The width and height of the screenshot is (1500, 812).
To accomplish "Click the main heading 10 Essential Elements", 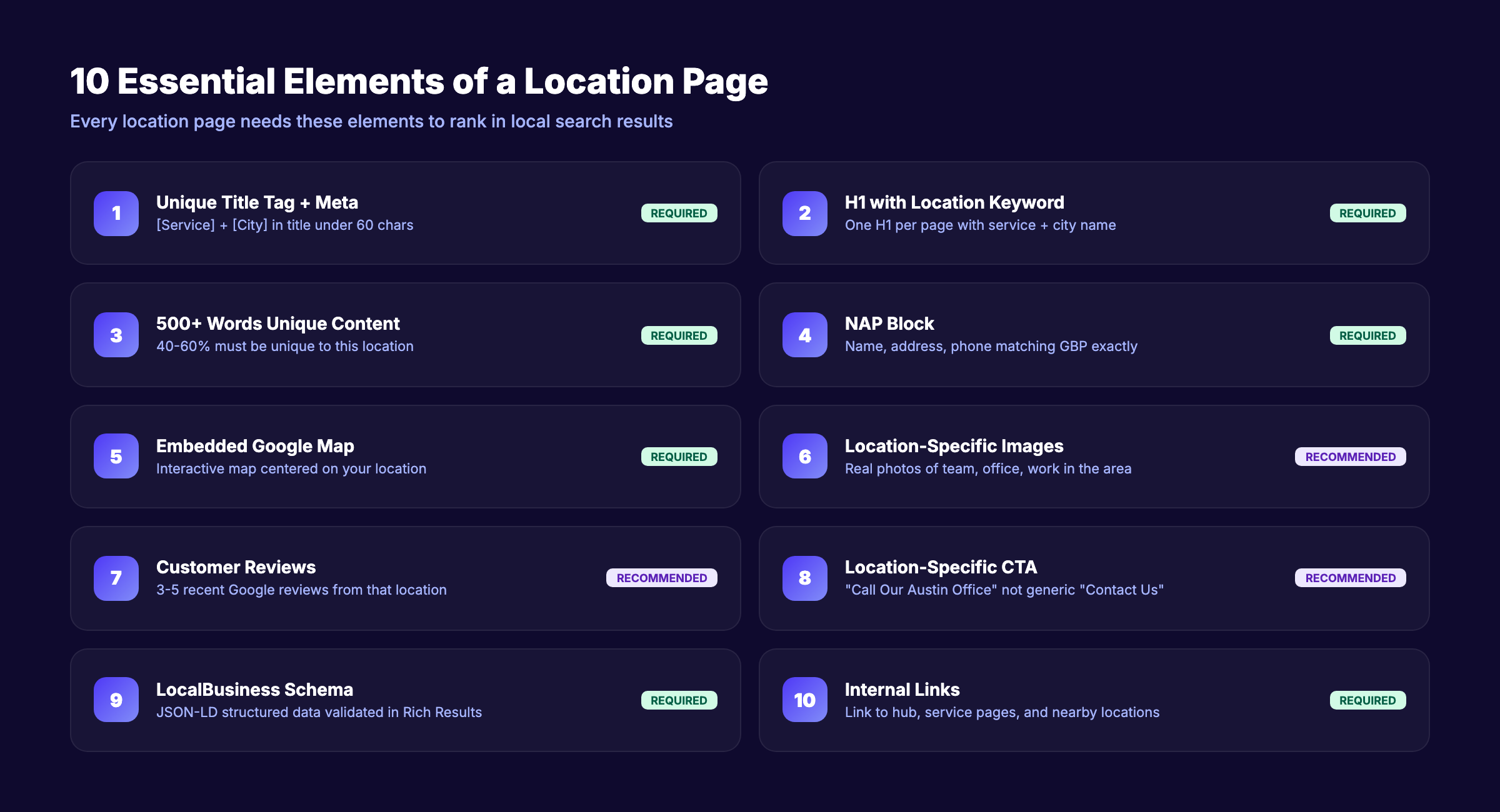I will pyautogui.click(x=419, y=80).
